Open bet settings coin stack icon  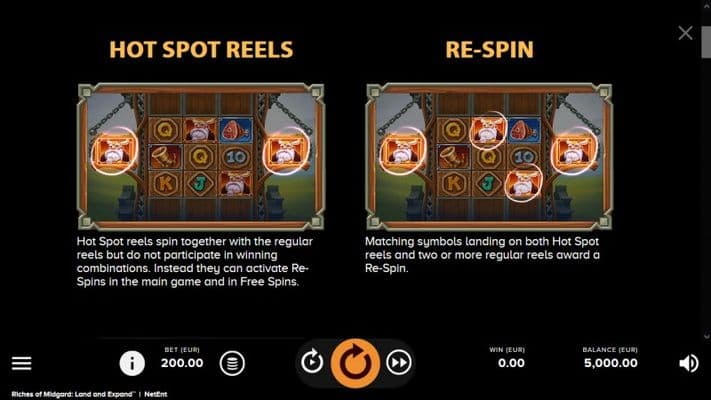coord(232,363)
